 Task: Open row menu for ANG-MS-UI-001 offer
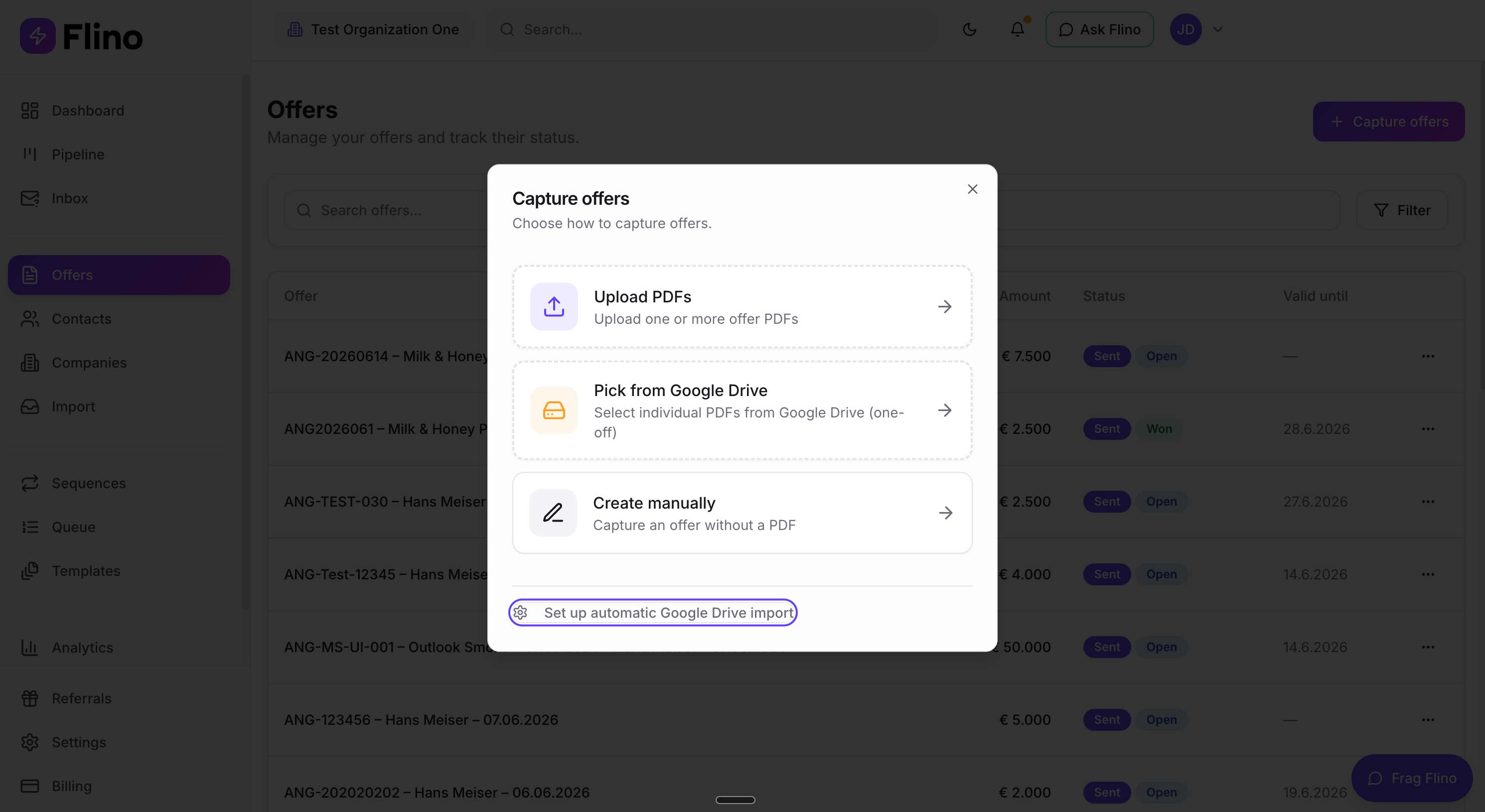point(1427,647)
